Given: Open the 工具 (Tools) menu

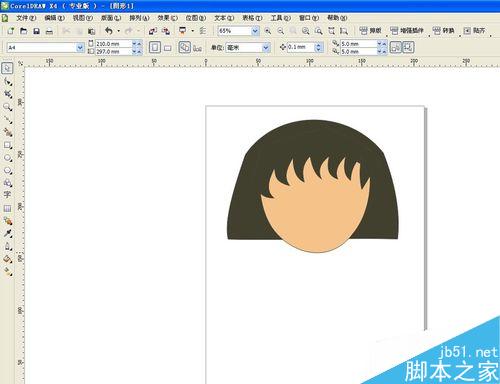Looking at the screenshot, I should (281, 18).
